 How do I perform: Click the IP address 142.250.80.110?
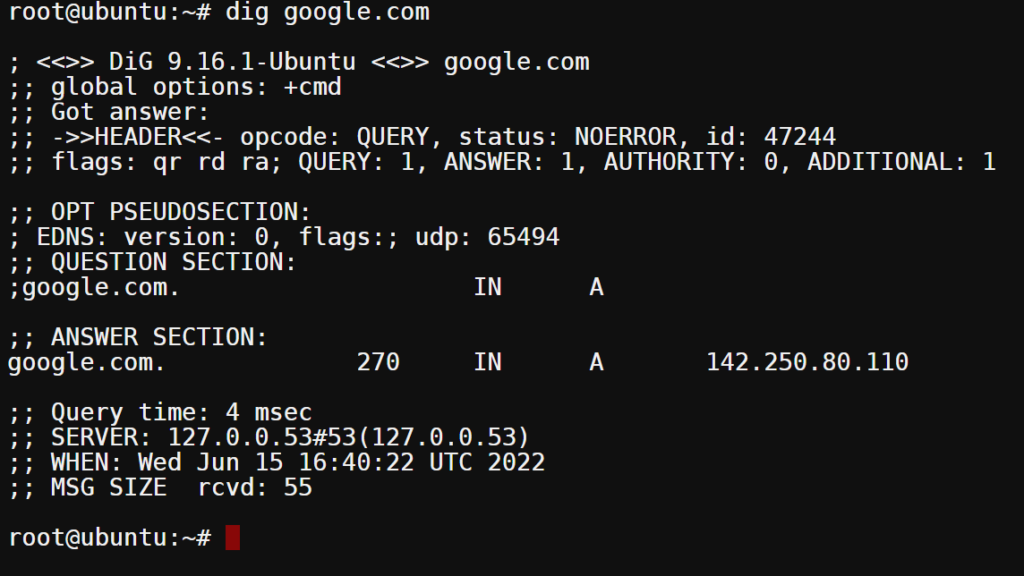click(x=807, y=362)
